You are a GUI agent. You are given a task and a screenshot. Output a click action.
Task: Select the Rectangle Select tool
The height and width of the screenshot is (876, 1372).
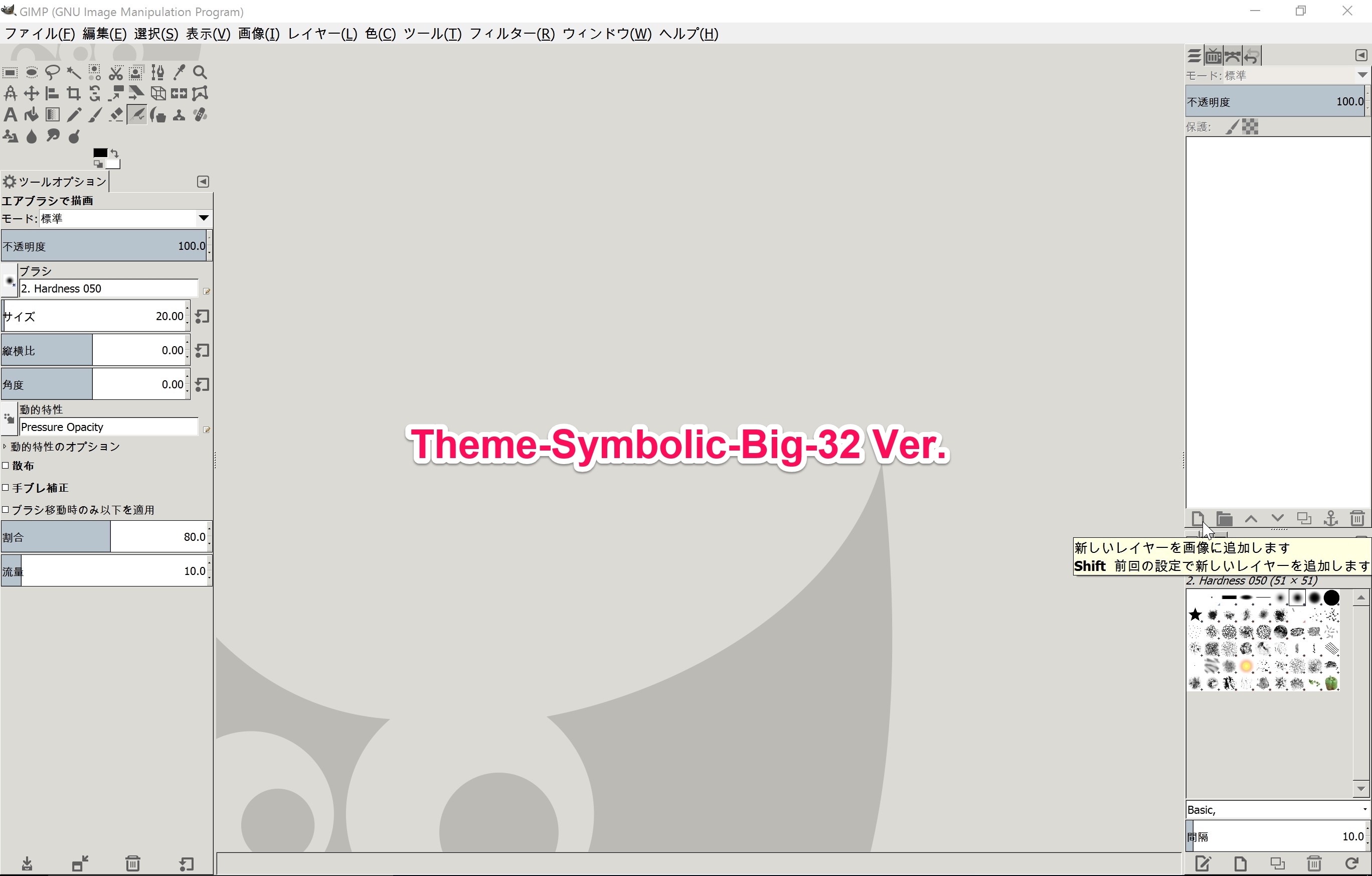10,72
